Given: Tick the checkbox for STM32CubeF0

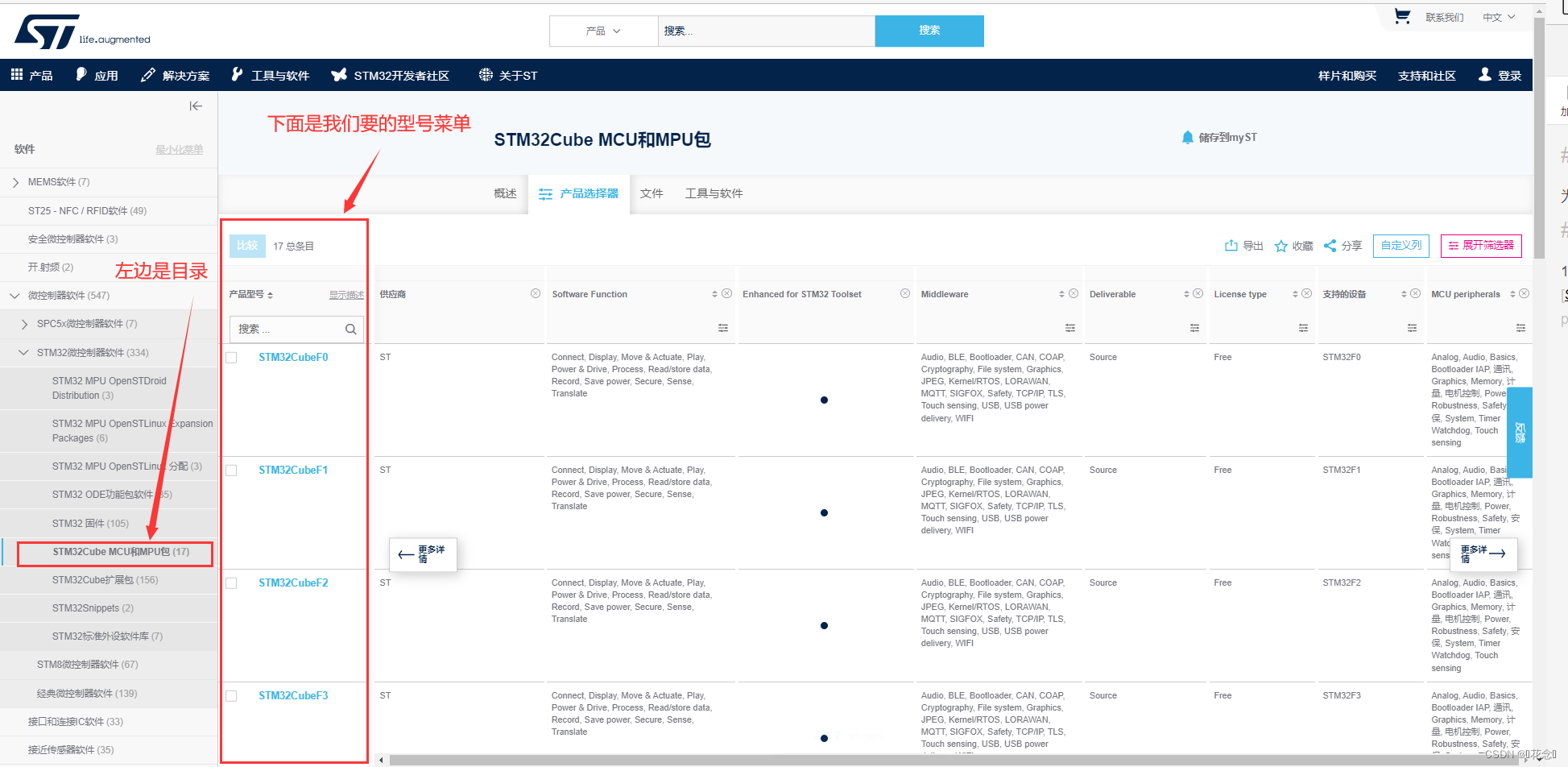Looking at the screenshot, I should (x=232, y=358).
